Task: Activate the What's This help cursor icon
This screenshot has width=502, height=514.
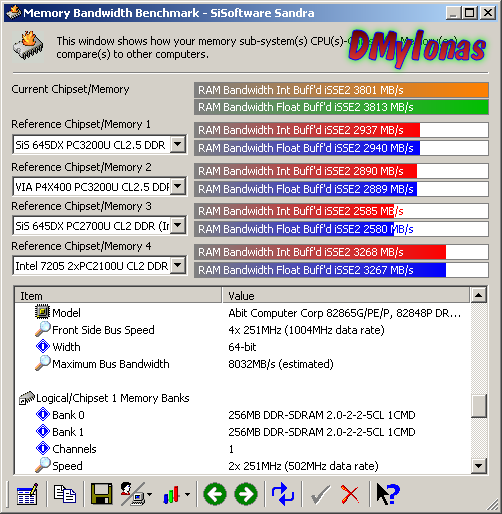Action: (x=388, y=494)
